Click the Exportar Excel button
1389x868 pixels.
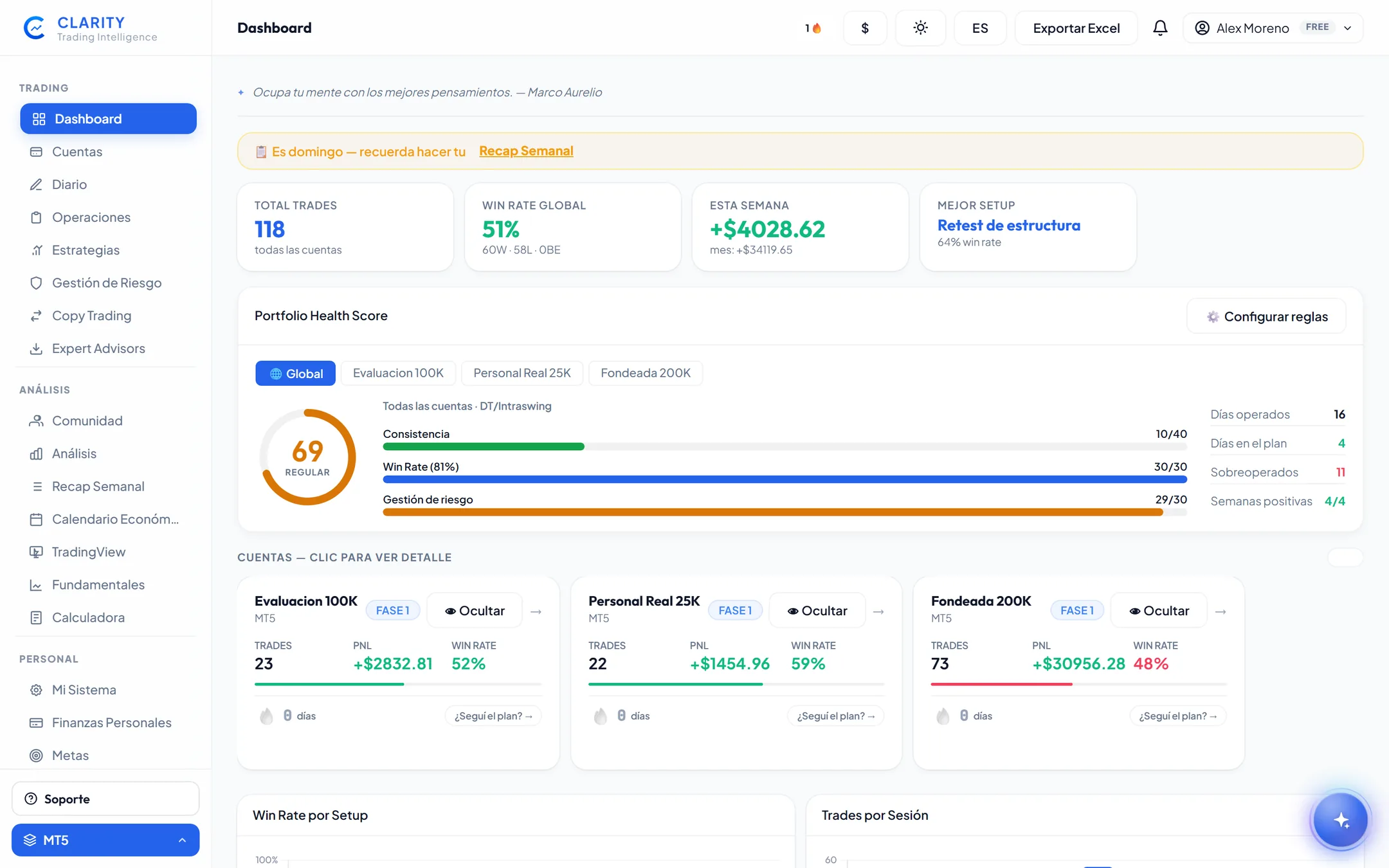(1076, 28)
